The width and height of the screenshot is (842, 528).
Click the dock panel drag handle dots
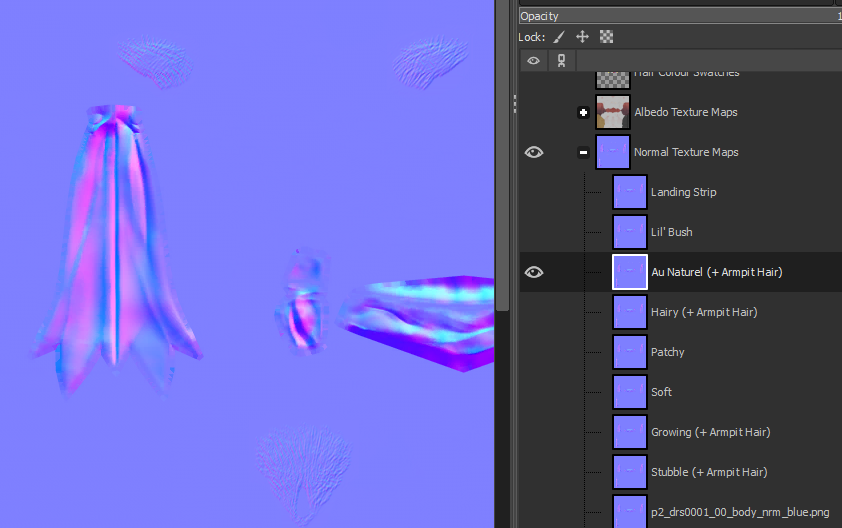514,104
